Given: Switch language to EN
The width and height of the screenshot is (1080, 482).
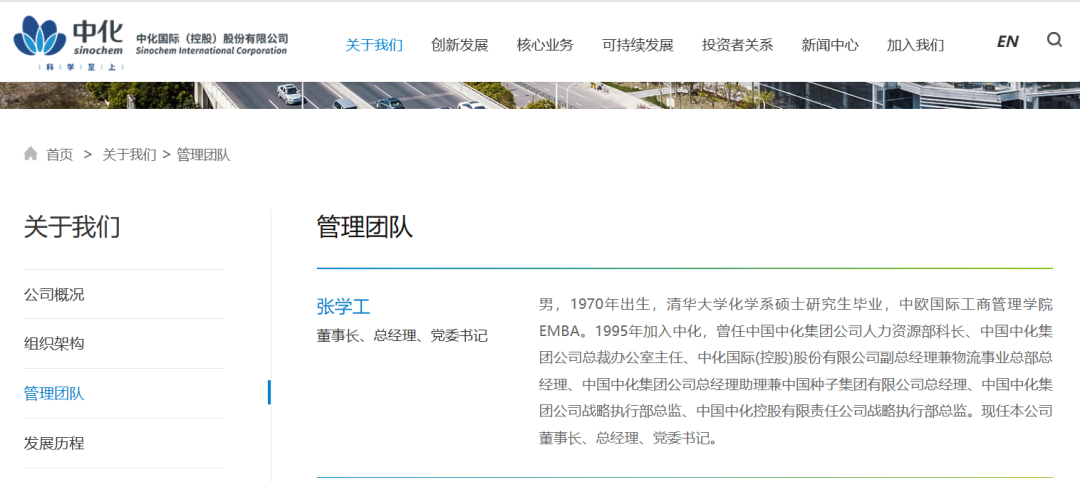Looking at the screenshot, I should pyautogui.click(x=1007, y=41).
